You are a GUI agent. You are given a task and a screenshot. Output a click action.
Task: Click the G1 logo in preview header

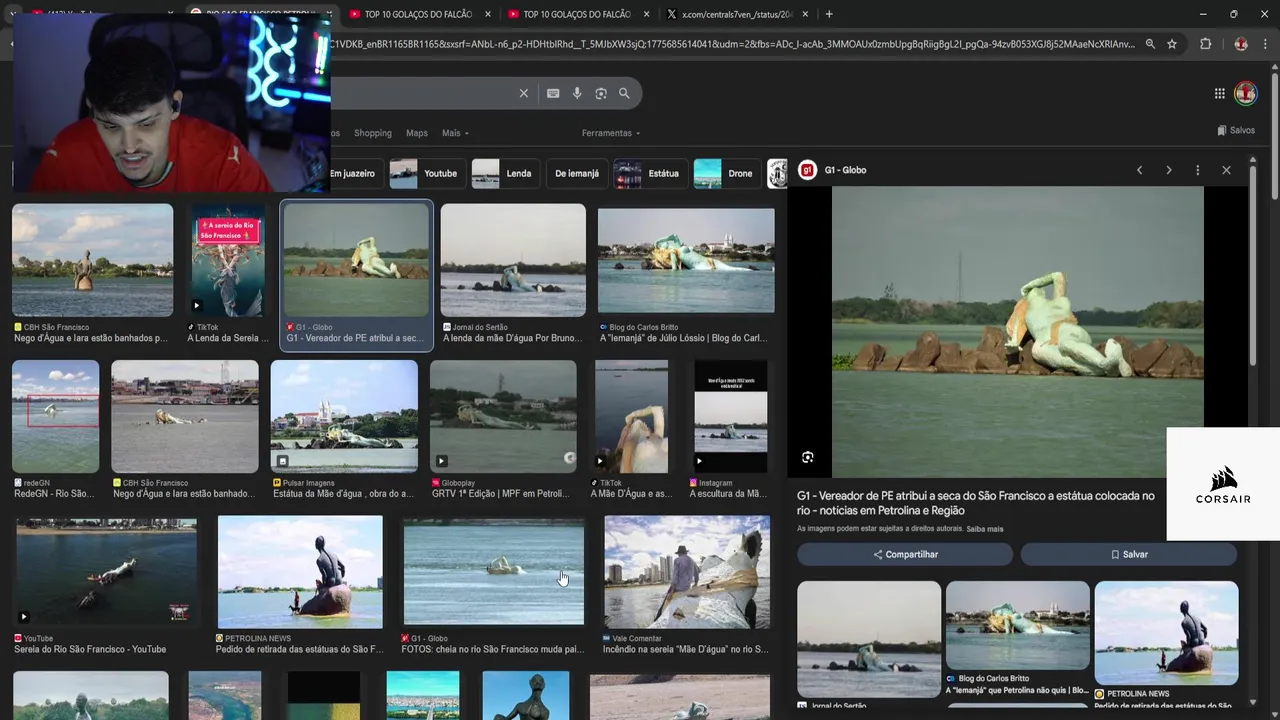[x=808, y=170]
